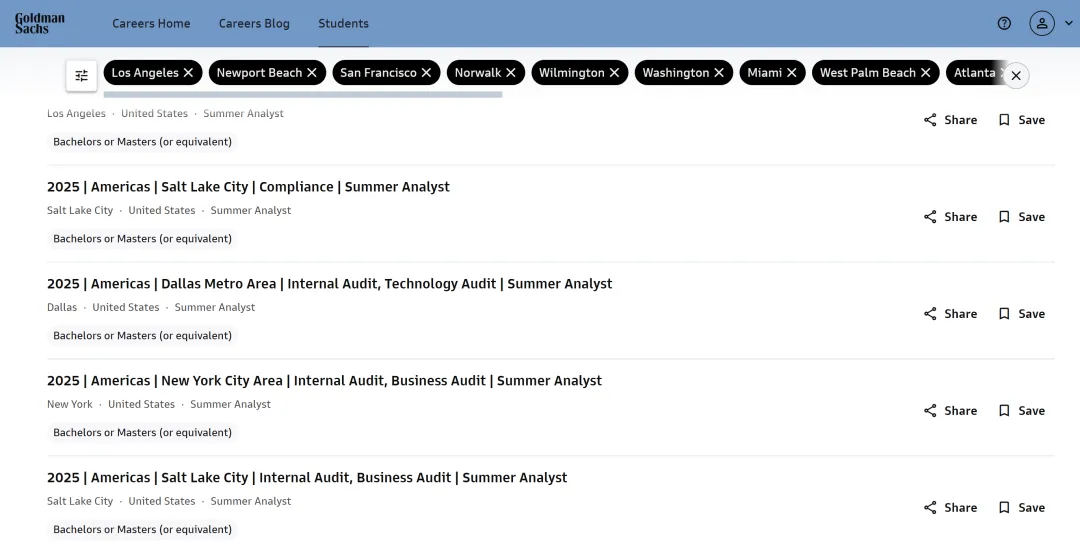This screenshot has width=1080, height=552.
Task: Share the New York Business Audit job
Action: [951, 411]
